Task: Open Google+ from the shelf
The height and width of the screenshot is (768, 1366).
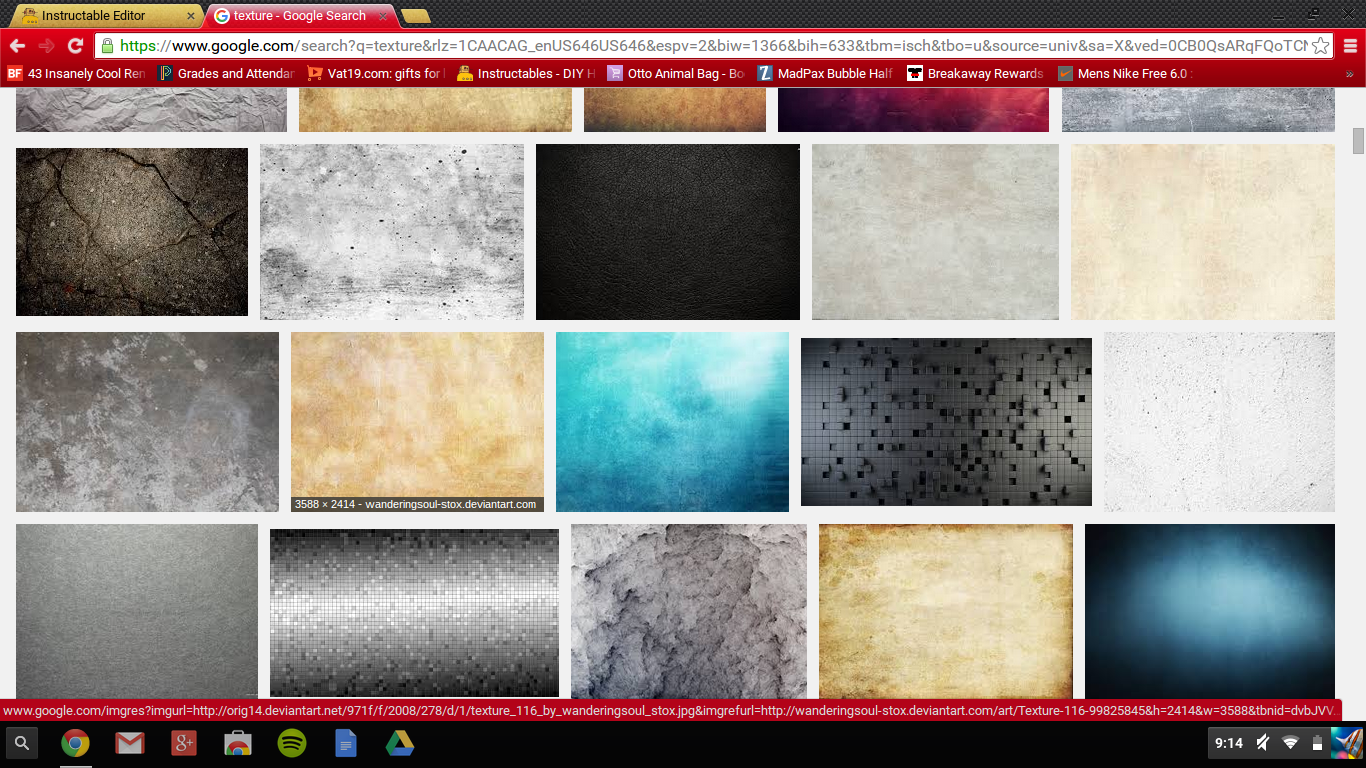Action: click(x=183, y=743)
